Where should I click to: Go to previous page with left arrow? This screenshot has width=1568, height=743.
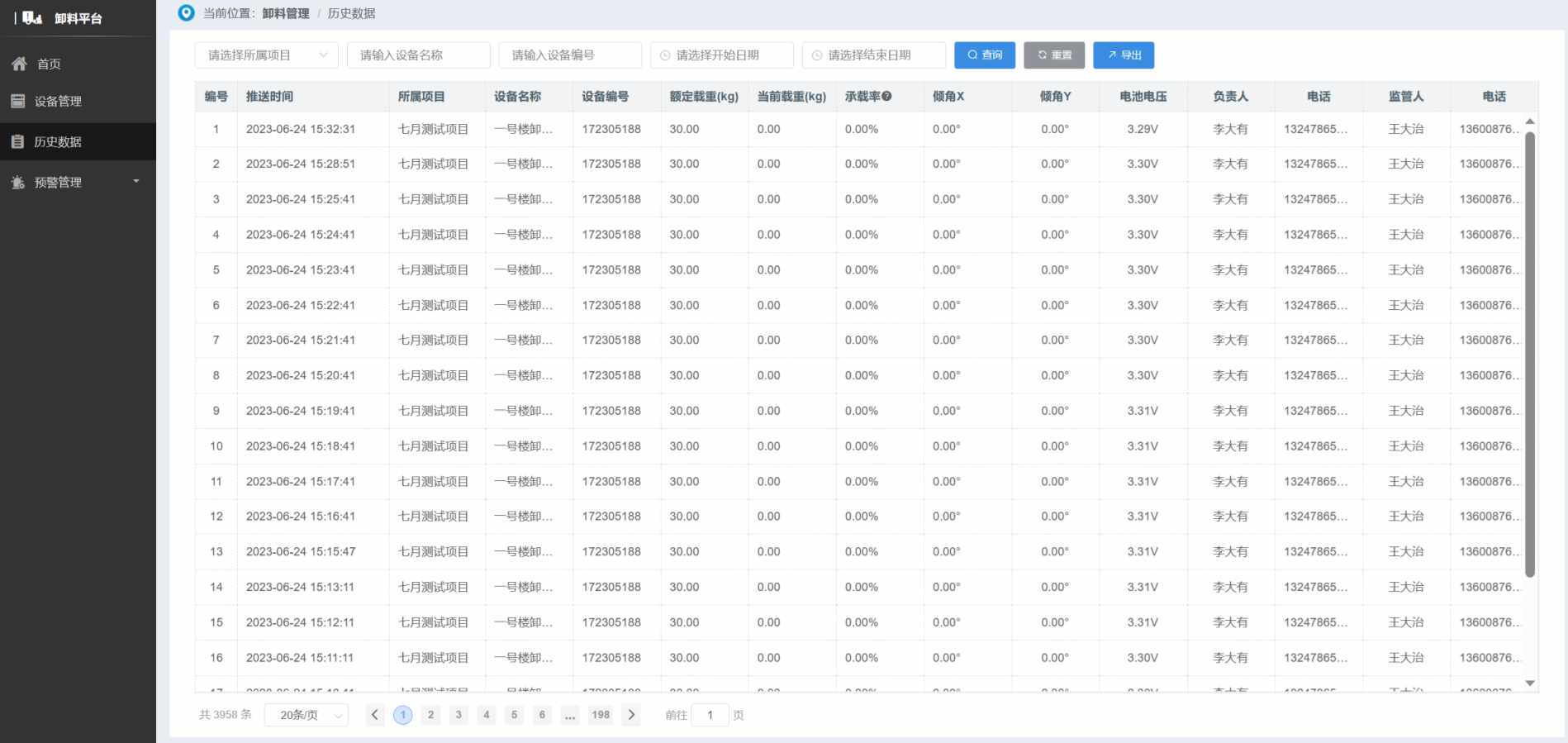coord(375,715)
